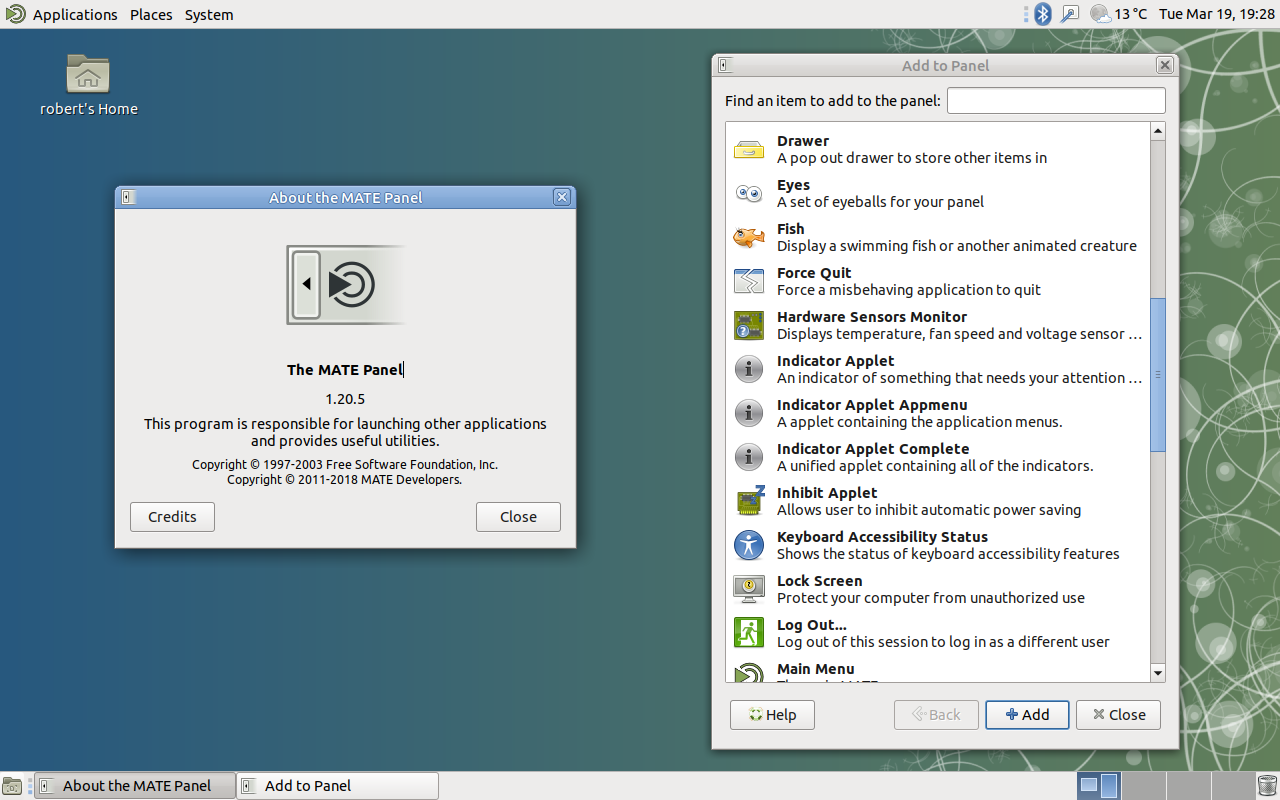The image size is (1280, 800).
Task: Click the disabled Back button
Action: tap(936, 715)
